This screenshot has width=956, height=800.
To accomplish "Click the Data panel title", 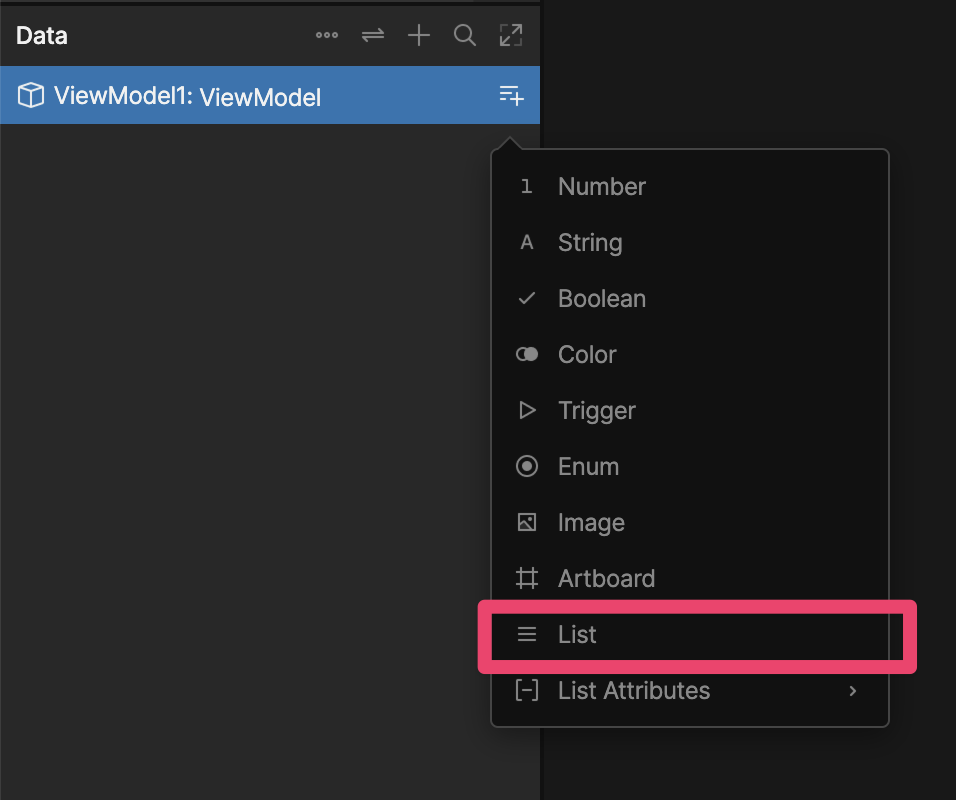I will click(x=41, y=35).
